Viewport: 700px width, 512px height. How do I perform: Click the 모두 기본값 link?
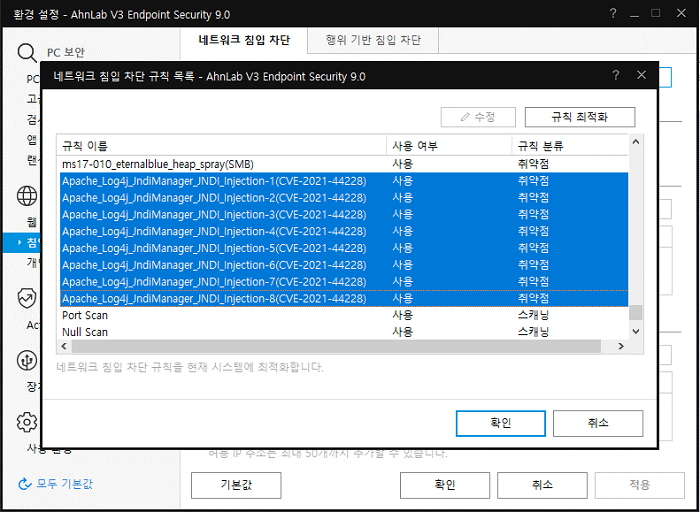click(x=65, y=484)
